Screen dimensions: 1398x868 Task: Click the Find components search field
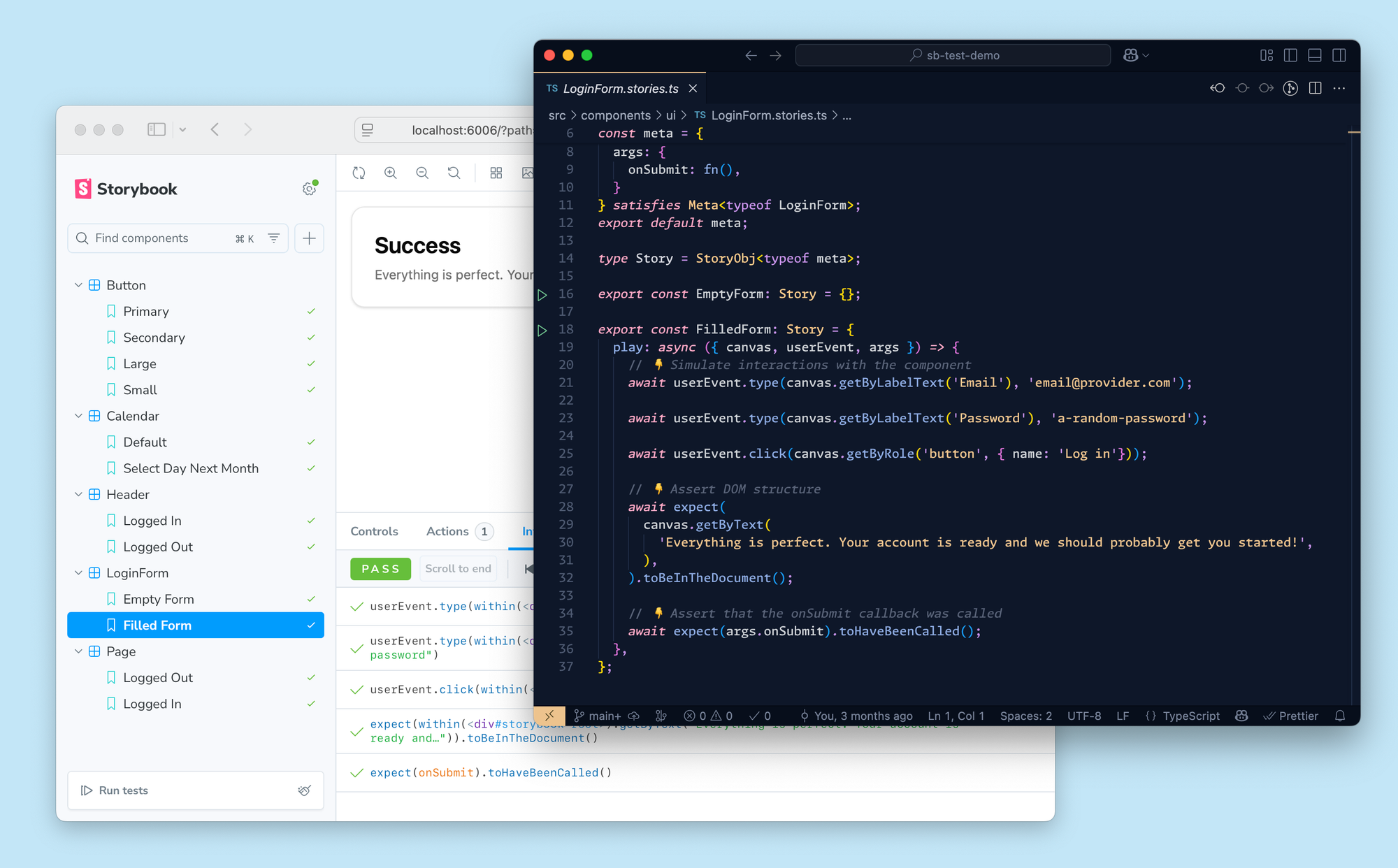(161, 238)
